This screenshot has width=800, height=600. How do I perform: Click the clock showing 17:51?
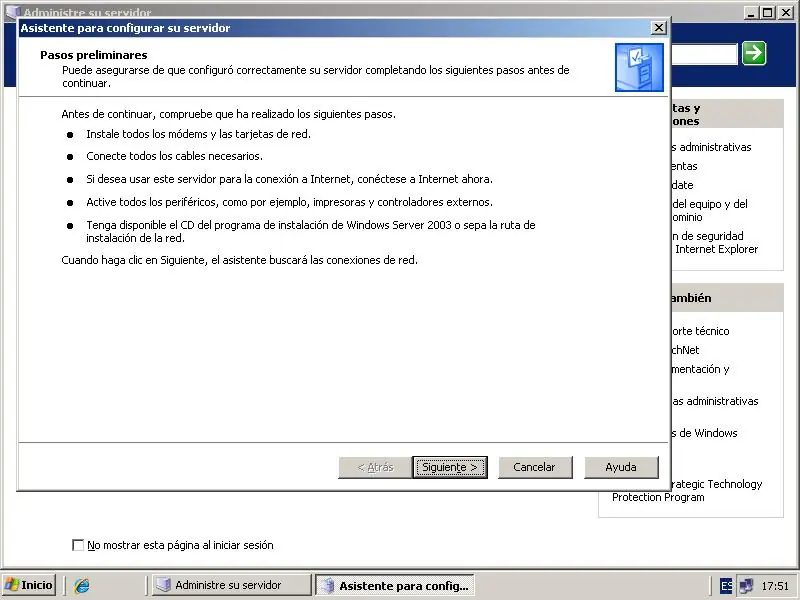pos(775,586)
